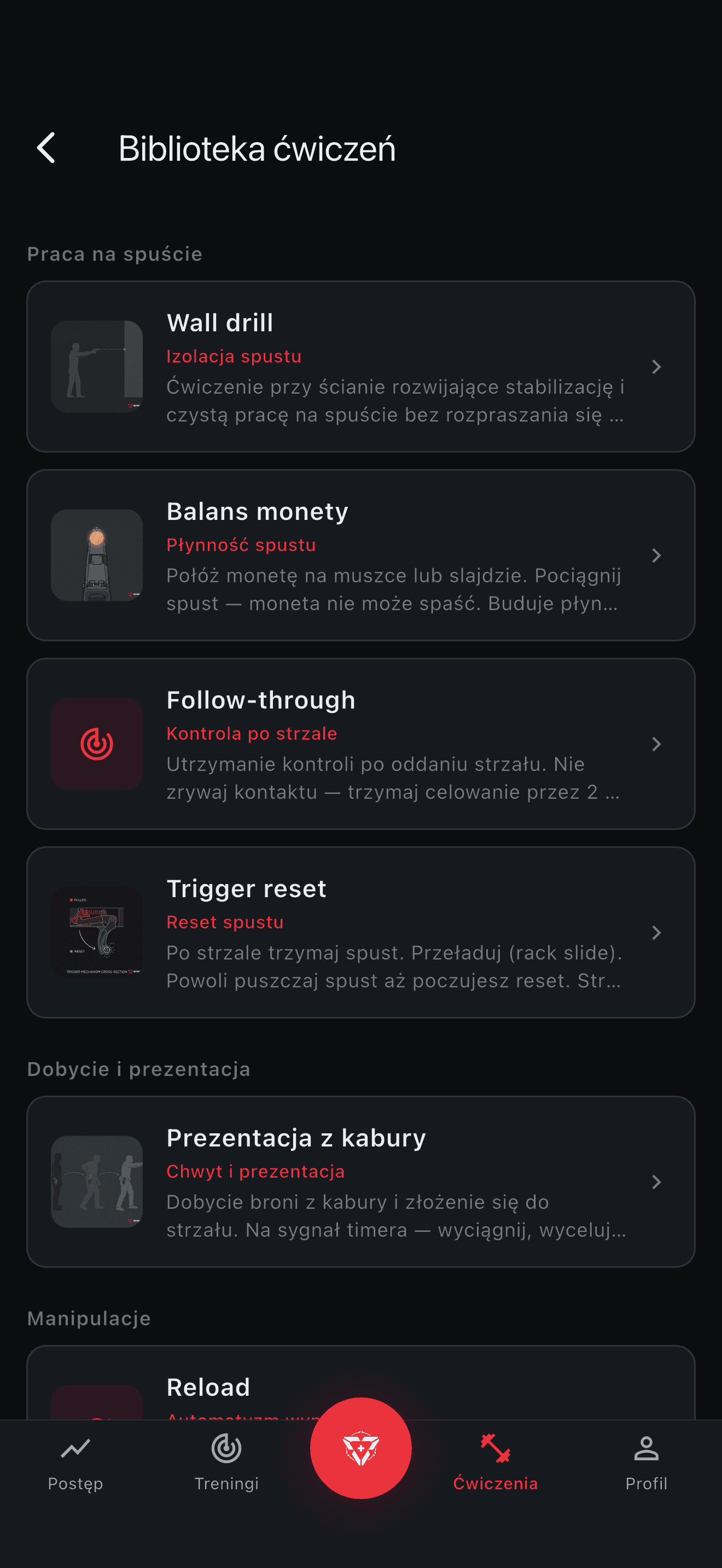Tap the Follow-through red target icon
This screenshot has width=722, height=1568.
(x=97, y=744)
